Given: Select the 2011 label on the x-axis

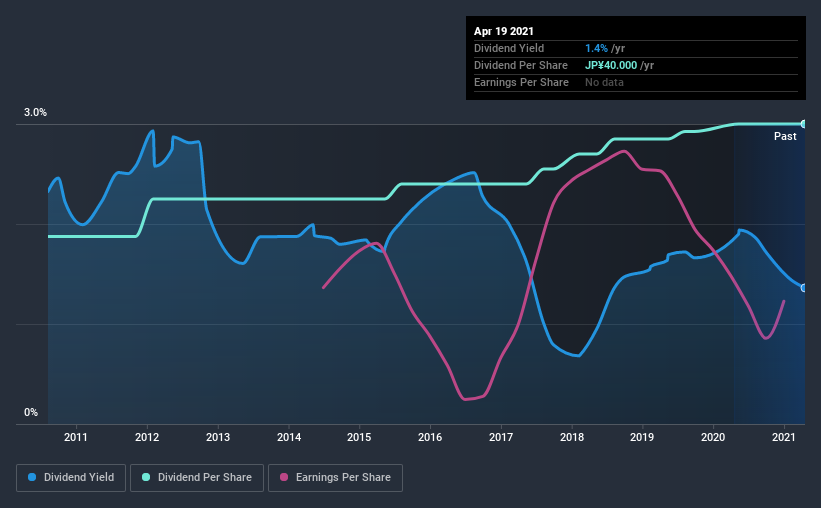Looking at the screenshot, I should coord(76,437).
